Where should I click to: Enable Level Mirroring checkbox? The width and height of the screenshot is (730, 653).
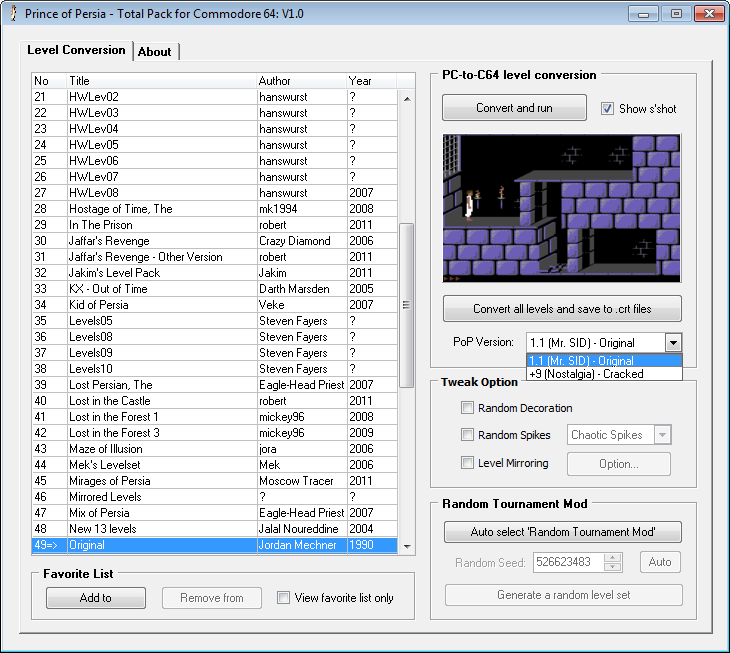pos(467,463)
